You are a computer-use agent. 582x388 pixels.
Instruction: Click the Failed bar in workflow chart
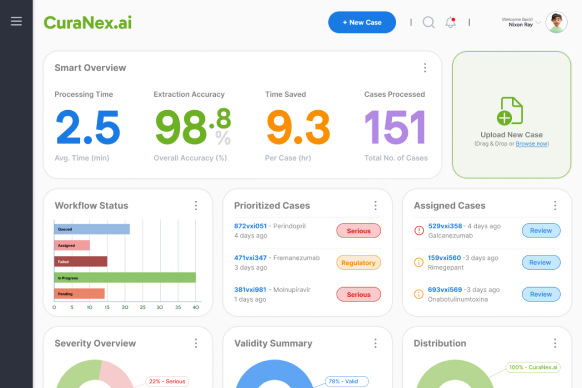81,261
